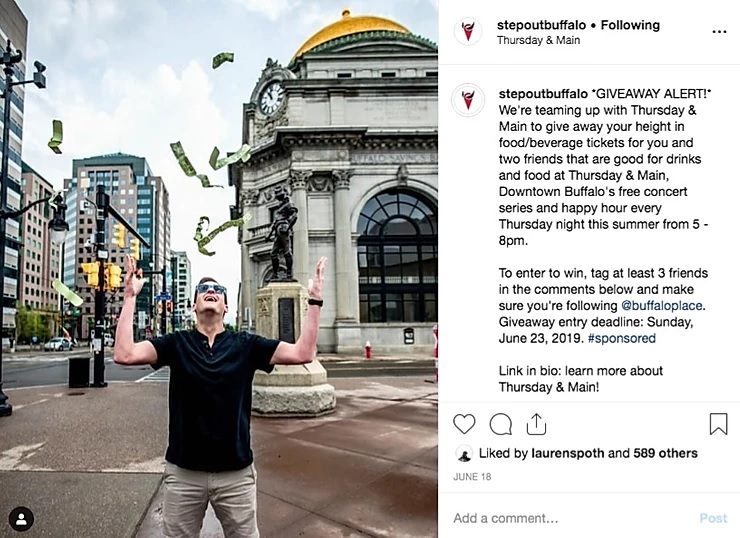This screenshot has height=538, width=740.
Task: Submit the comment with Post button
Action: [x=713, y=518]
